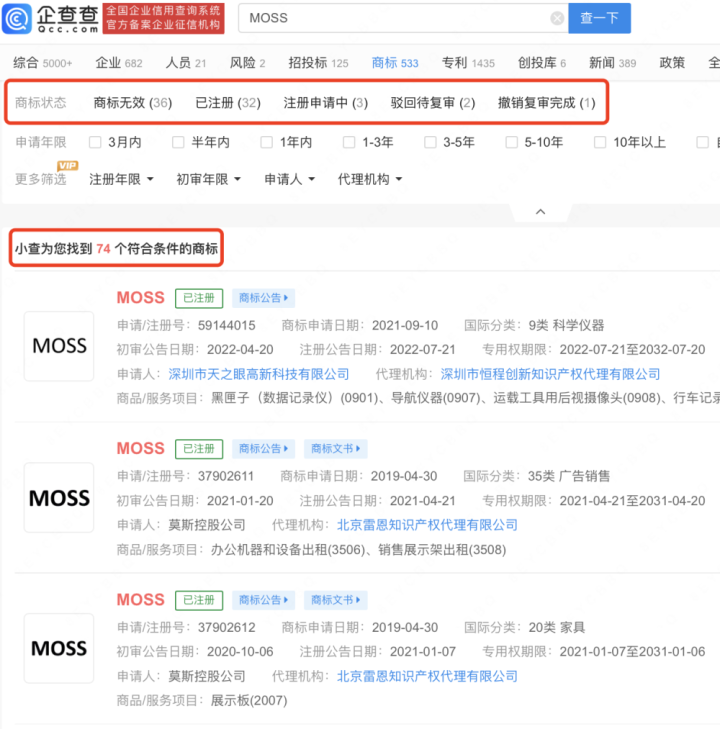Click the result count 74 text
Image resolution: width=720 pixels, height=729 pixels.
point(103,249)
